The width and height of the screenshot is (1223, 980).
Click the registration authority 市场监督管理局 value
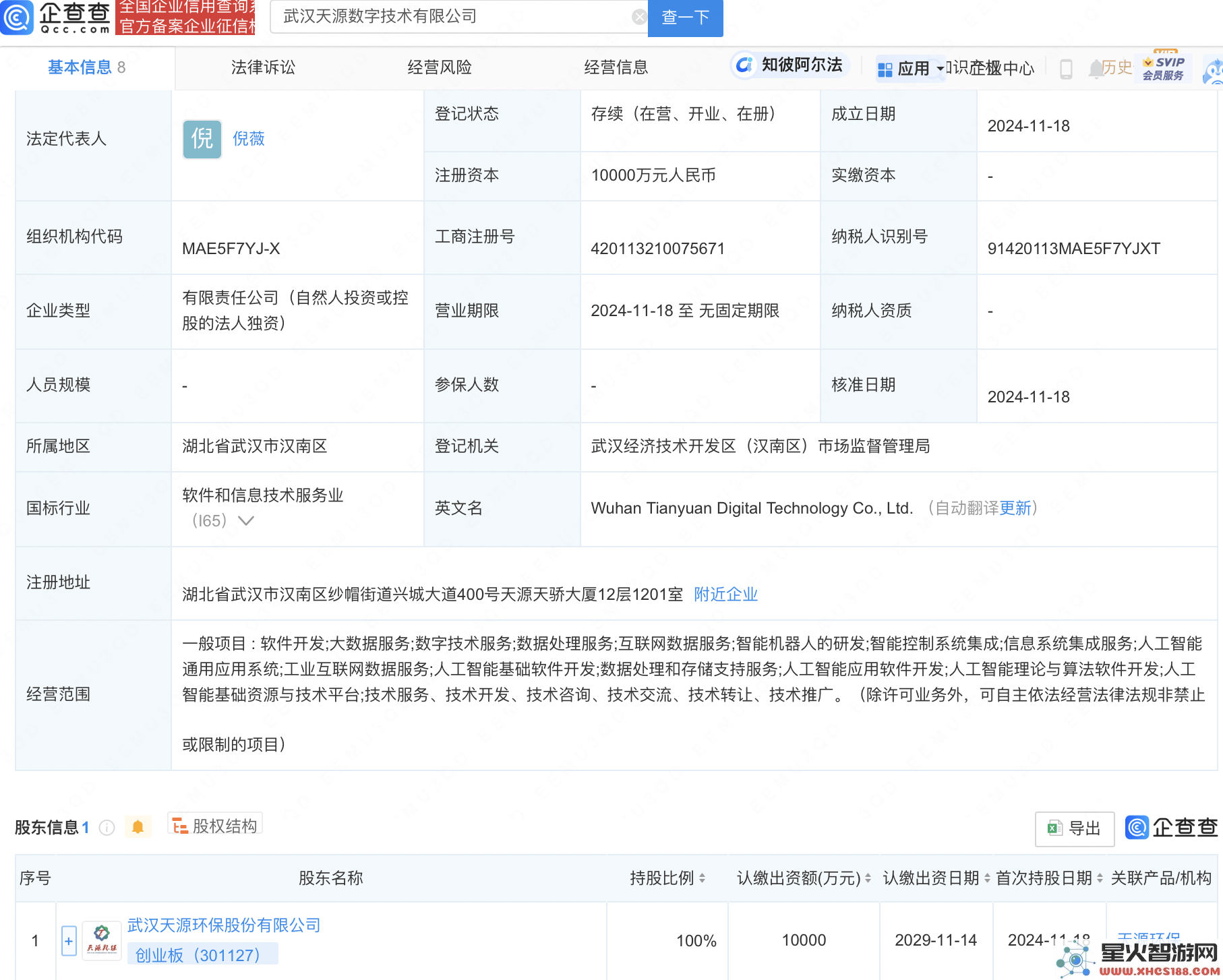pyautogui.click(x=760, y=446)
